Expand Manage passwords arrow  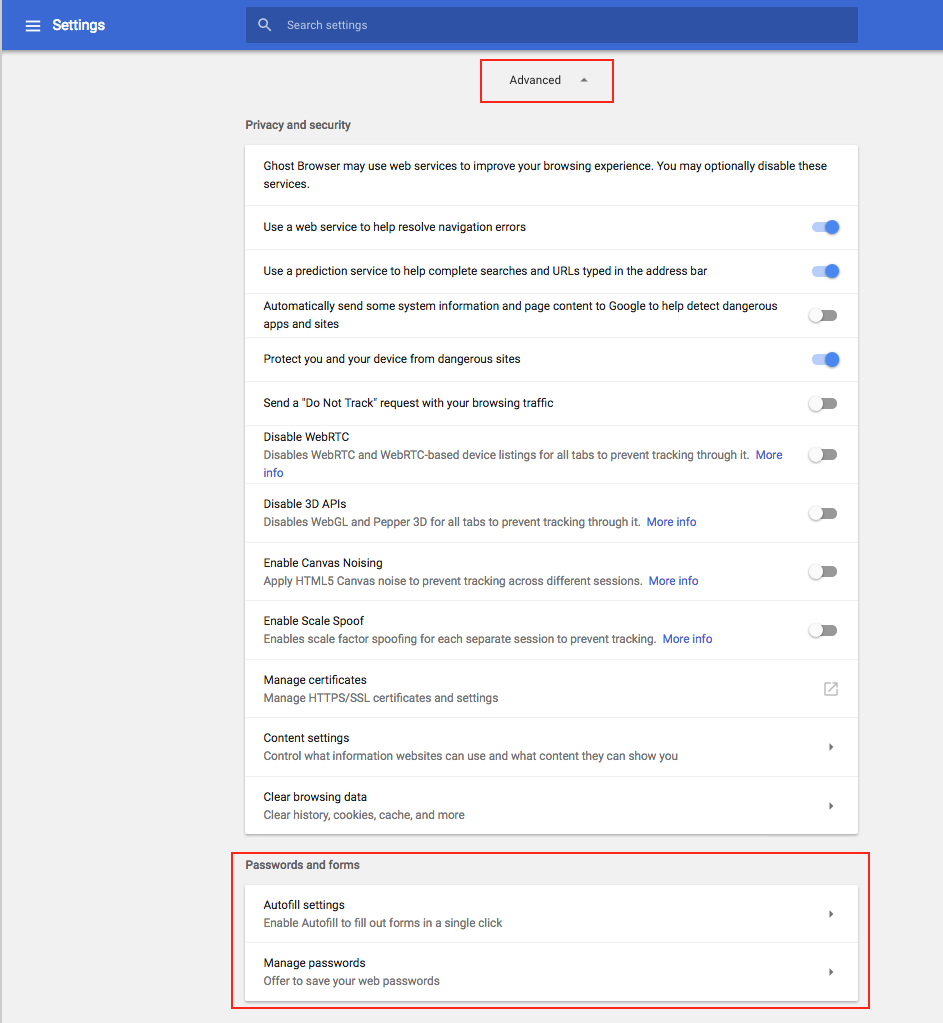(x=831, y=972)
